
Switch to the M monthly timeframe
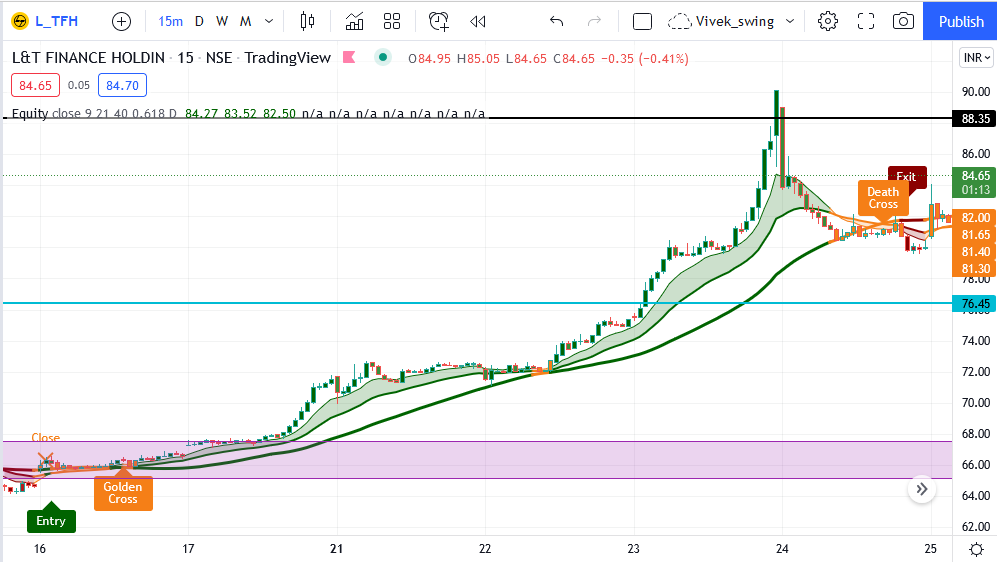point(245,22)
